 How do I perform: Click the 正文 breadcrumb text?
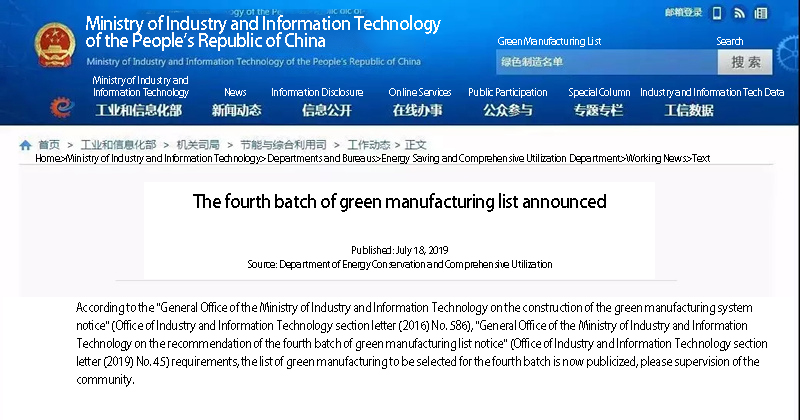tap(415, 145)
